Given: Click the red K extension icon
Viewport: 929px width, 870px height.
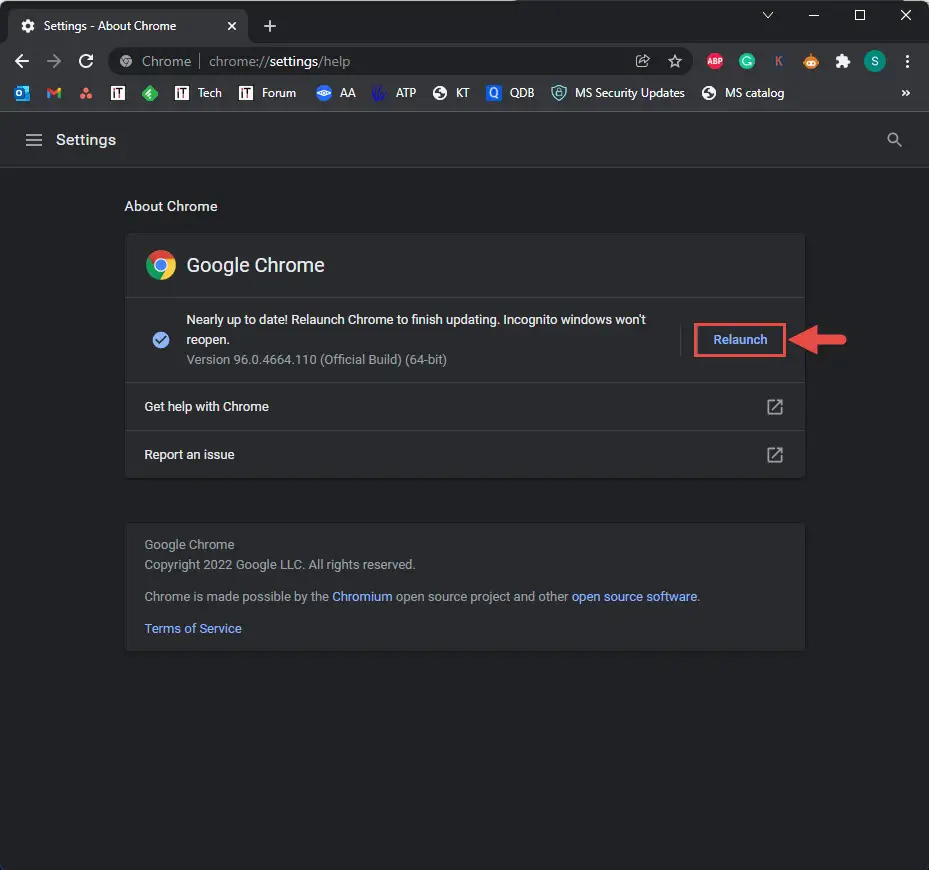Looking at the screenshot, I should 779,61.
